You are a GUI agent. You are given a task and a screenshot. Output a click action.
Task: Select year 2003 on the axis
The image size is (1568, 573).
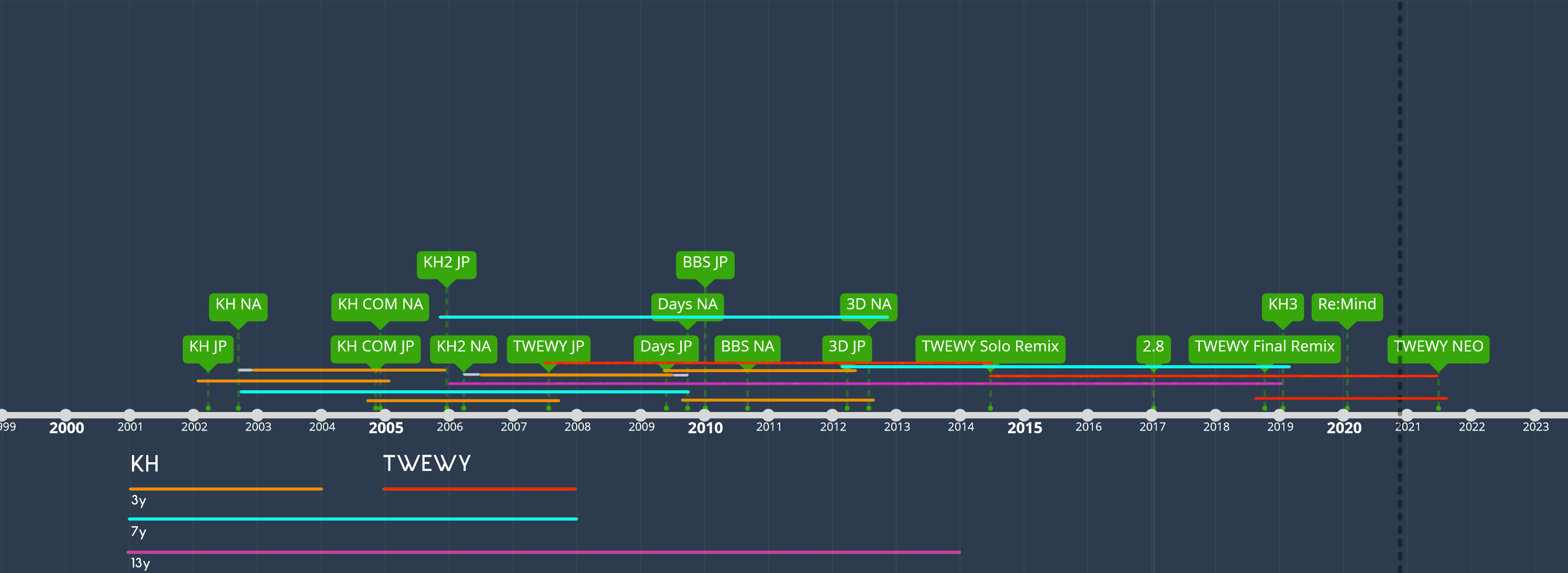point(258,427)
